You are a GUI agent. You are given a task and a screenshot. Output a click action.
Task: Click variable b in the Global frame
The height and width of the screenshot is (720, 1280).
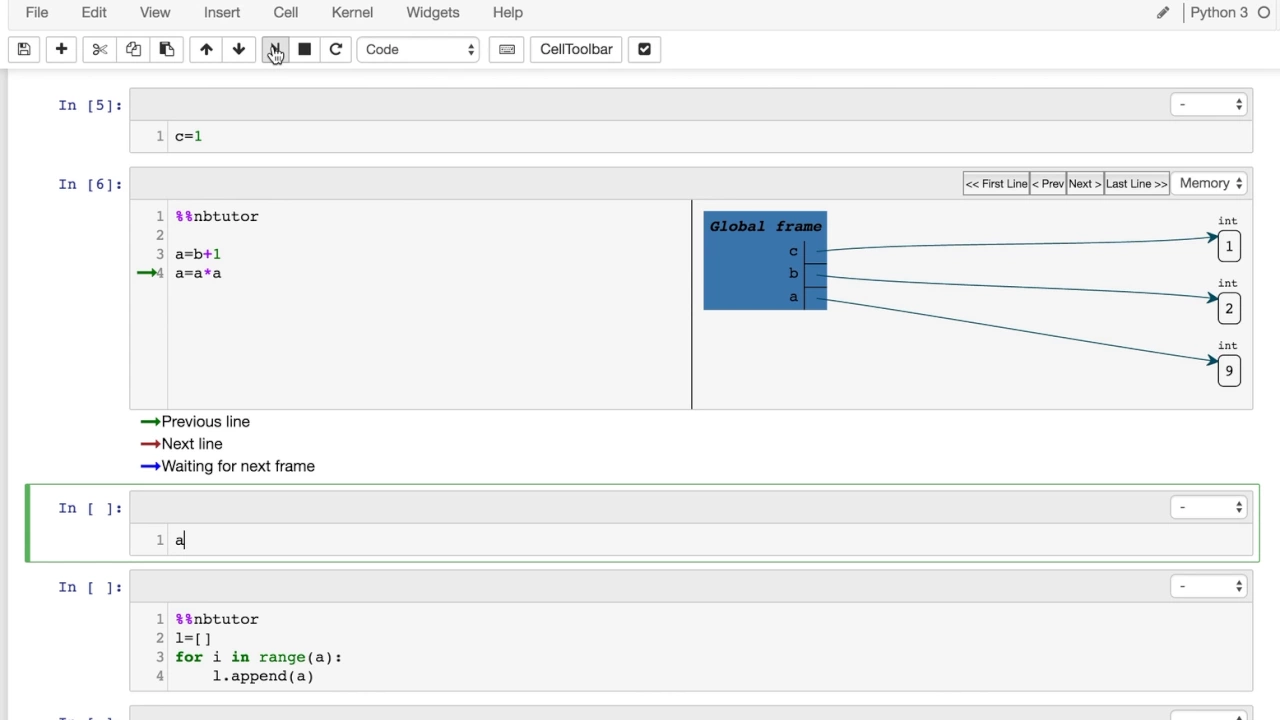[x=794, y=273]
